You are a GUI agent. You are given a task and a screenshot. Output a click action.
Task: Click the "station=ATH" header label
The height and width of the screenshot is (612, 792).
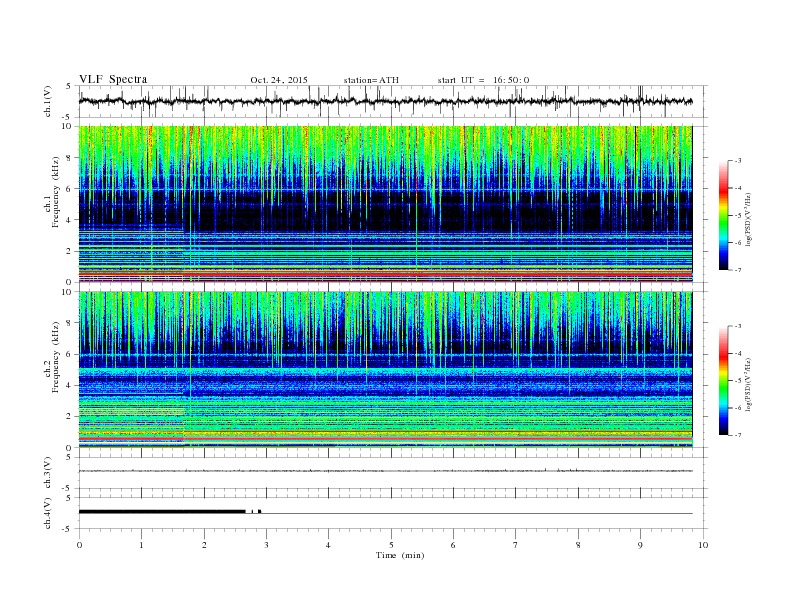tap(371, 80)
